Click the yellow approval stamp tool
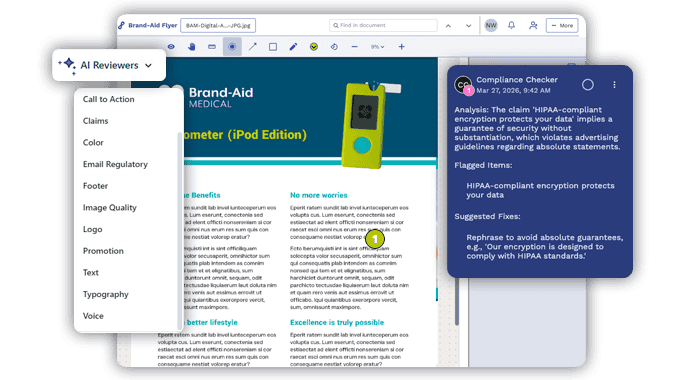The width and height of the screenshot is (700, 380). (314, 46)
